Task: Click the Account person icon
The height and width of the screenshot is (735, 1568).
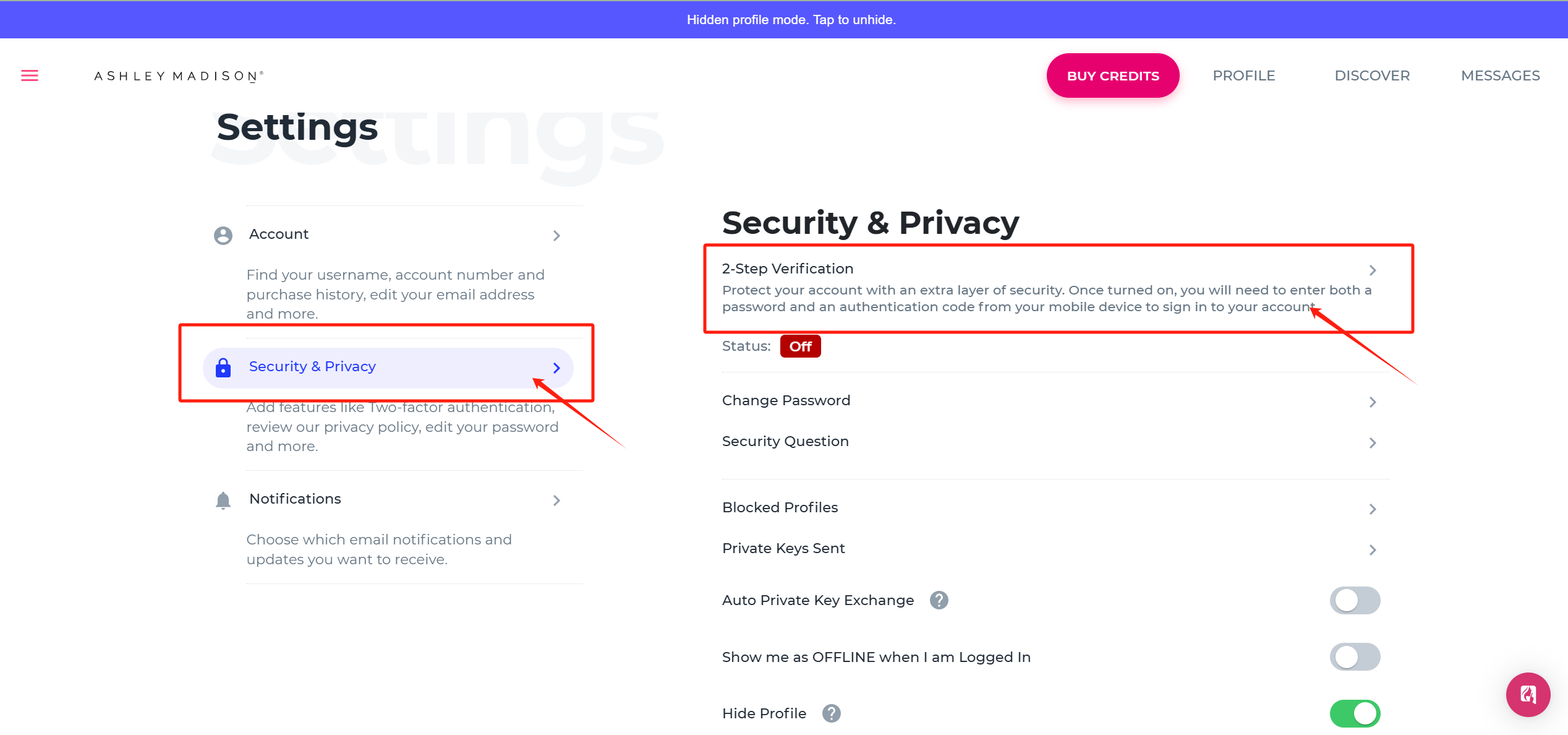Action: click(x=223, y=235)
